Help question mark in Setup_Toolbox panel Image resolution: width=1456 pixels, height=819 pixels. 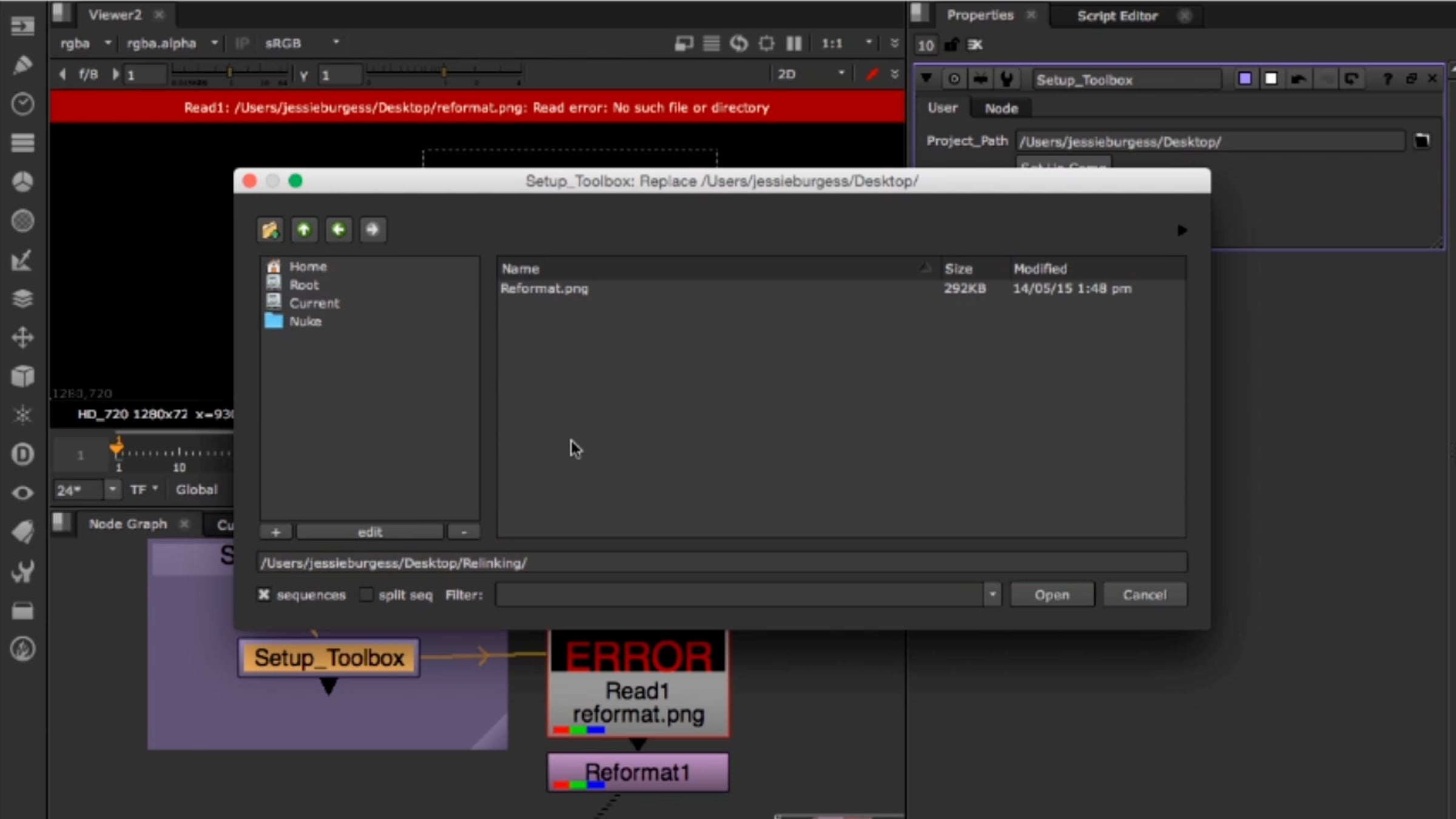[x=1387, y=79]
